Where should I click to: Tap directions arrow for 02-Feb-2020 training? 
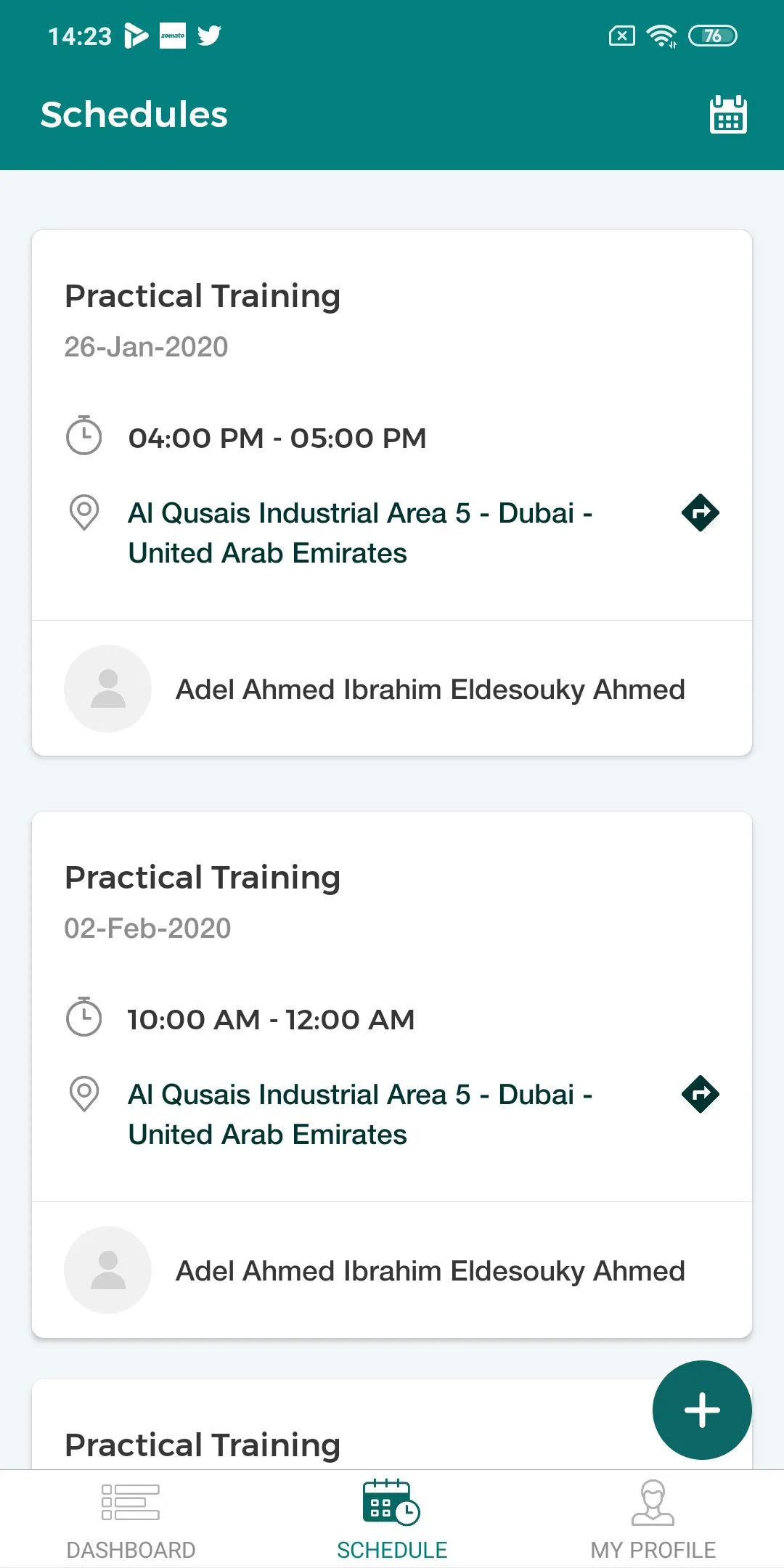pyautogui.click(x=701, y=1094)
